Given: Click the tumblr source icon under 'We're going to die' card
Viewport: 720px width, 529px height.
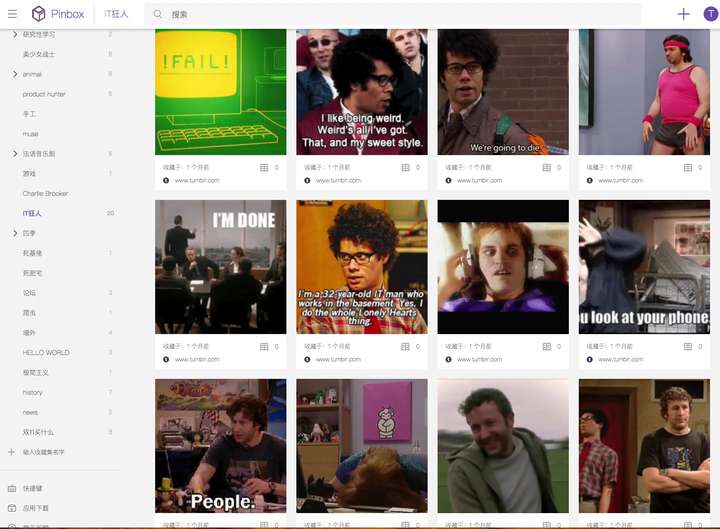Looking at the screenshot, I should tap(449, 180).
